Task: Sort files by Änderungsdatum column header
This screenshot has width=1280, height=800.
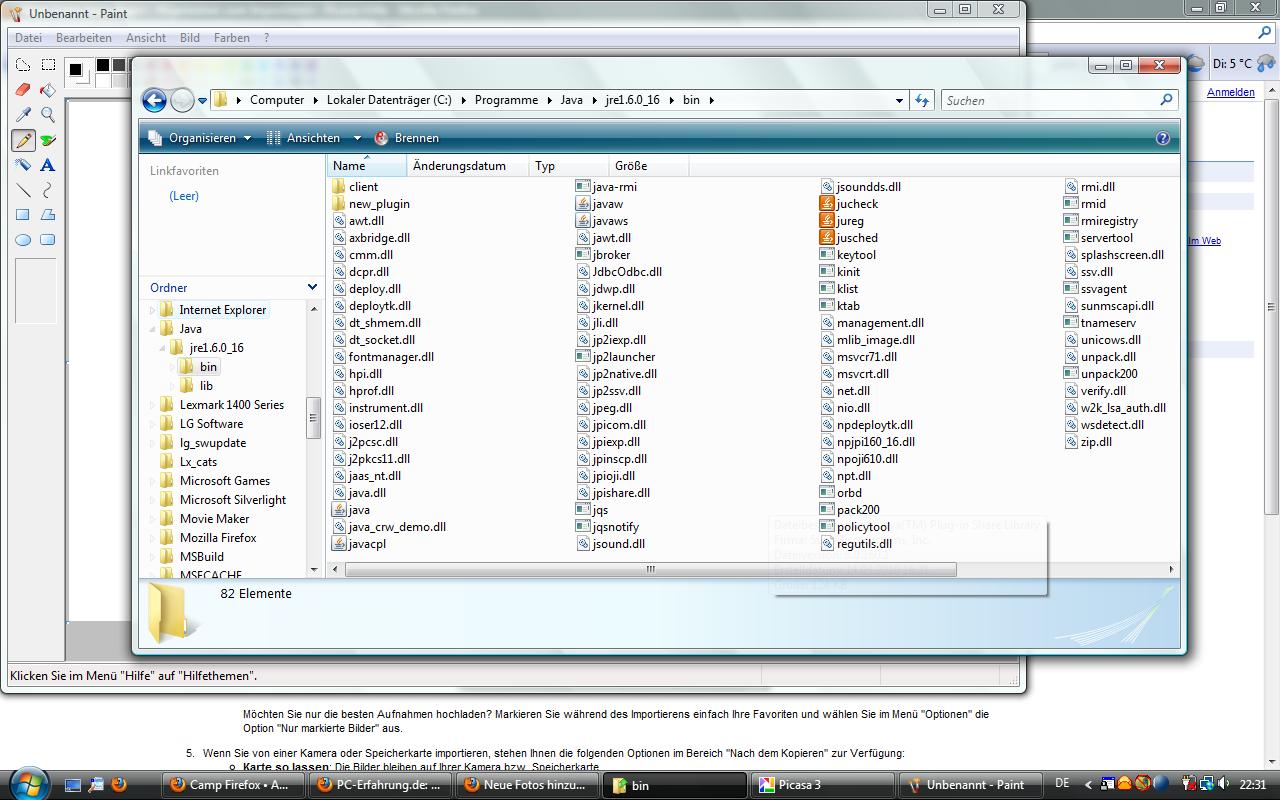Action: pos(459,166)
